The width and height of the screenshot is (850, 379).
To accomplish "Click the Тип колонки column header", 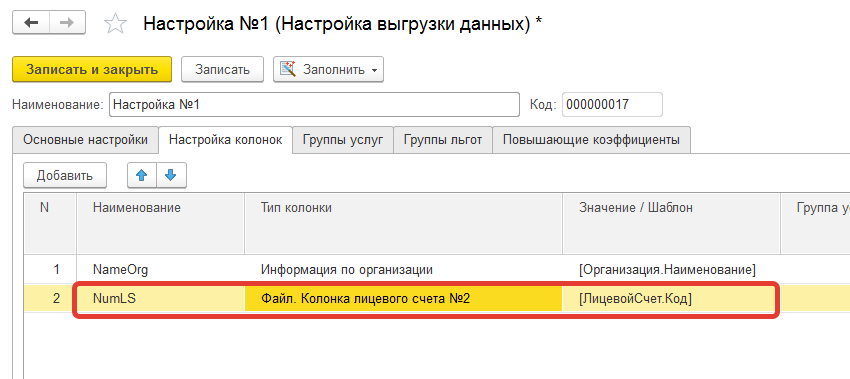I will point(403,223).
